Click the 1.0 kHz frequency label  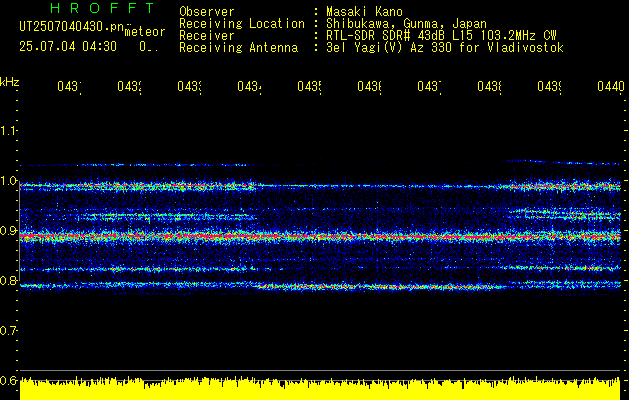pyautogui.click(x=8, y=181)
